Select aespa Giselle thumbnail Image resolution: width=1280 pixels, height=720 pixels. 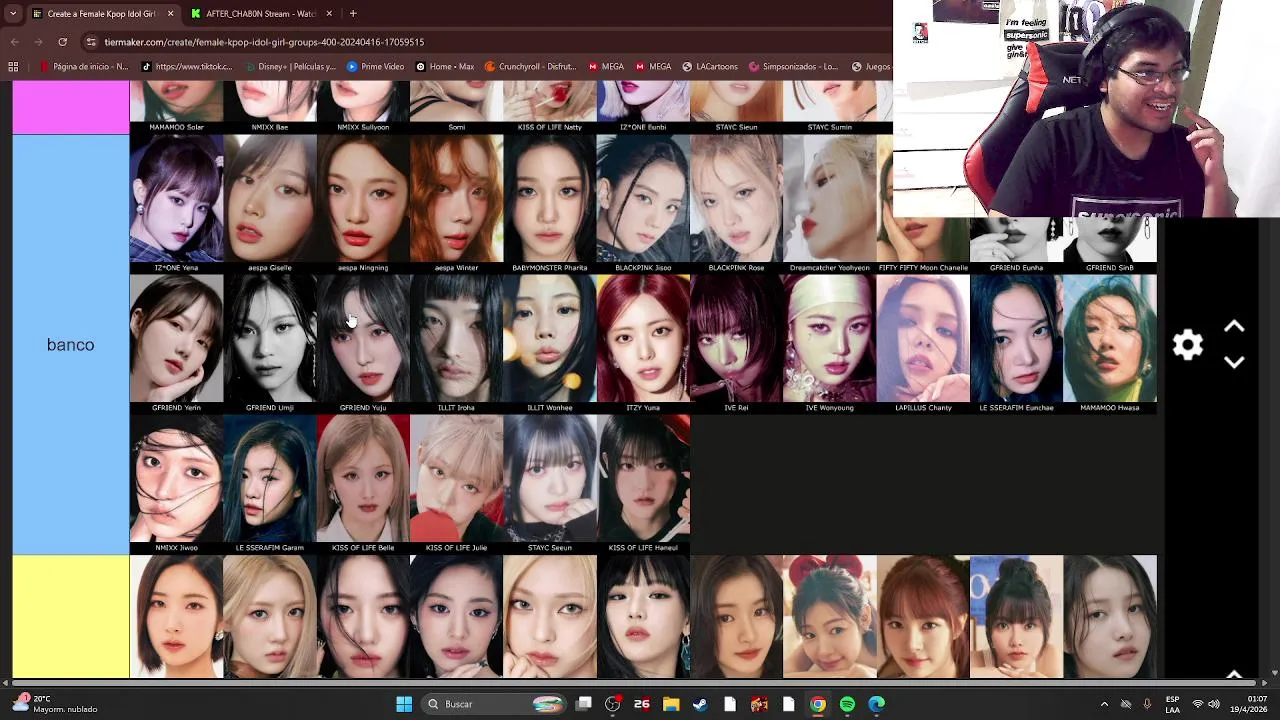[269, 204]
